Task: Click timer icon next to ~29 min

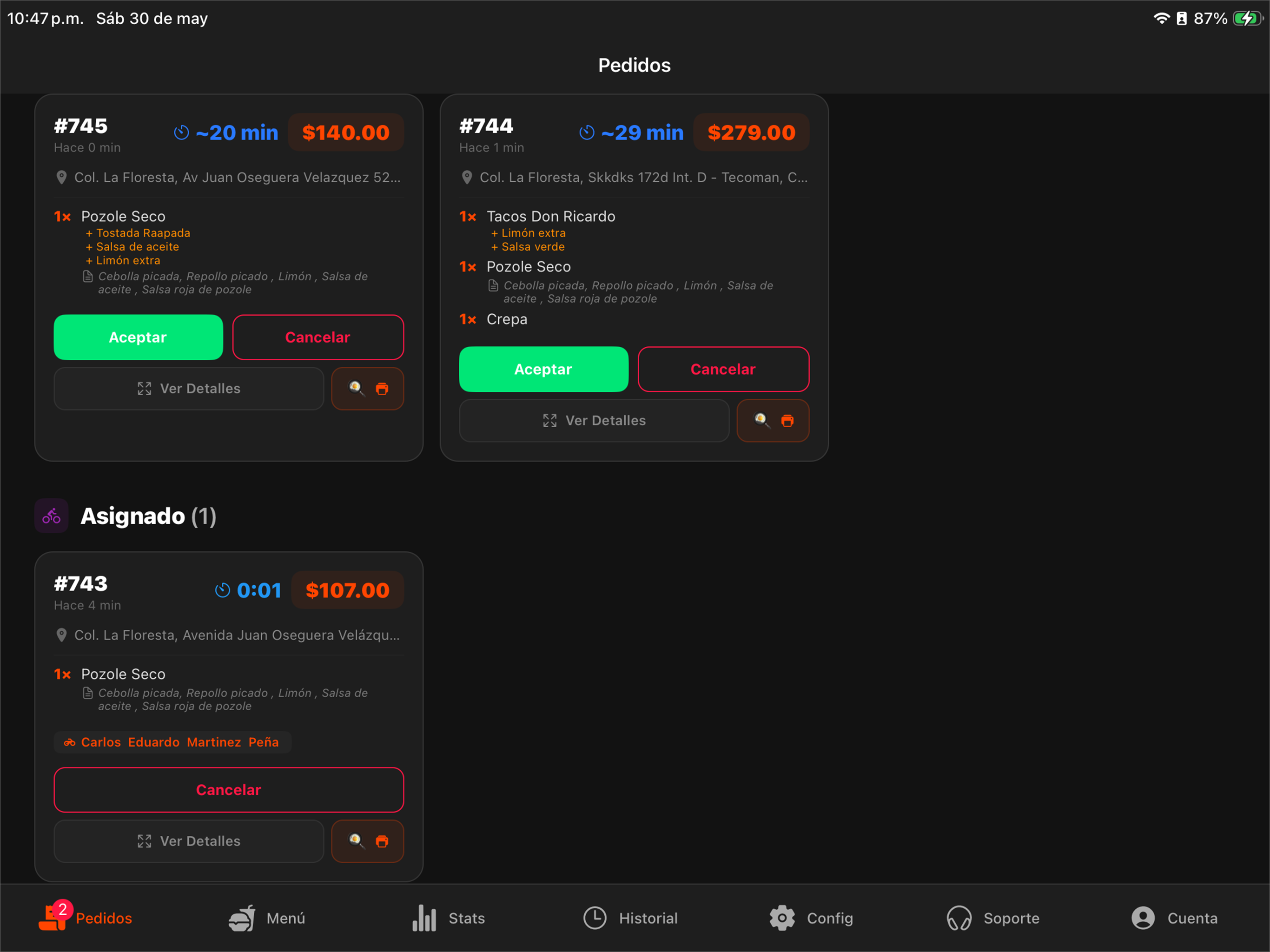Action: (587, 132)
